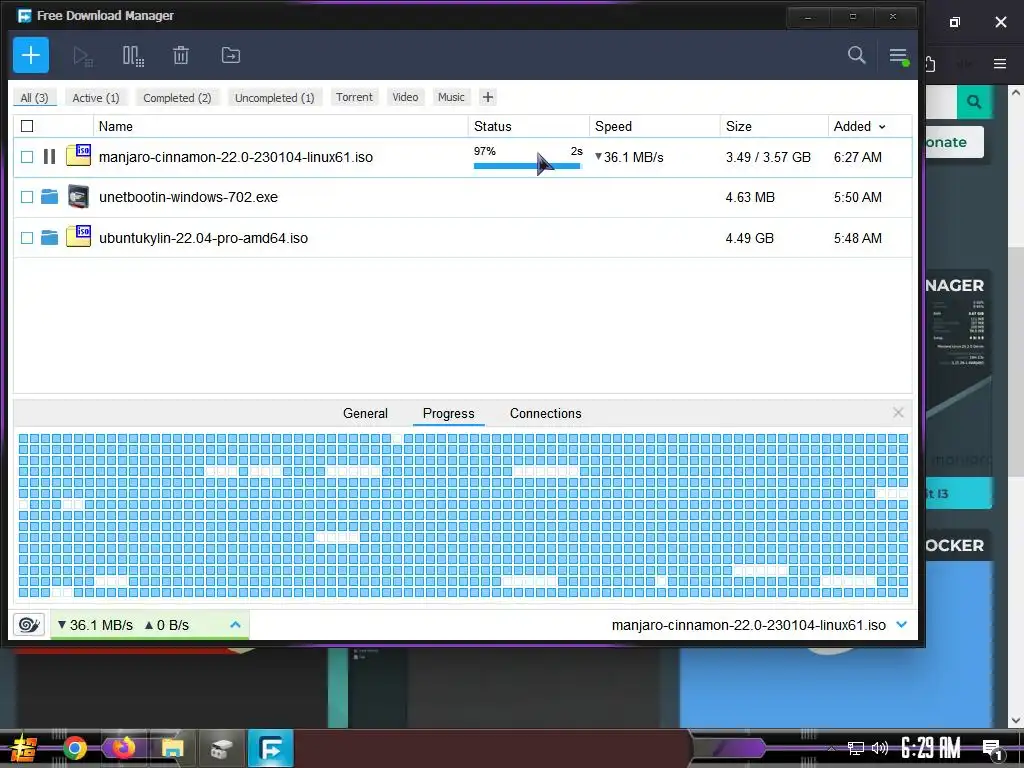
Task: Click the blue progress blocks map
Action: tap(463, 515)
